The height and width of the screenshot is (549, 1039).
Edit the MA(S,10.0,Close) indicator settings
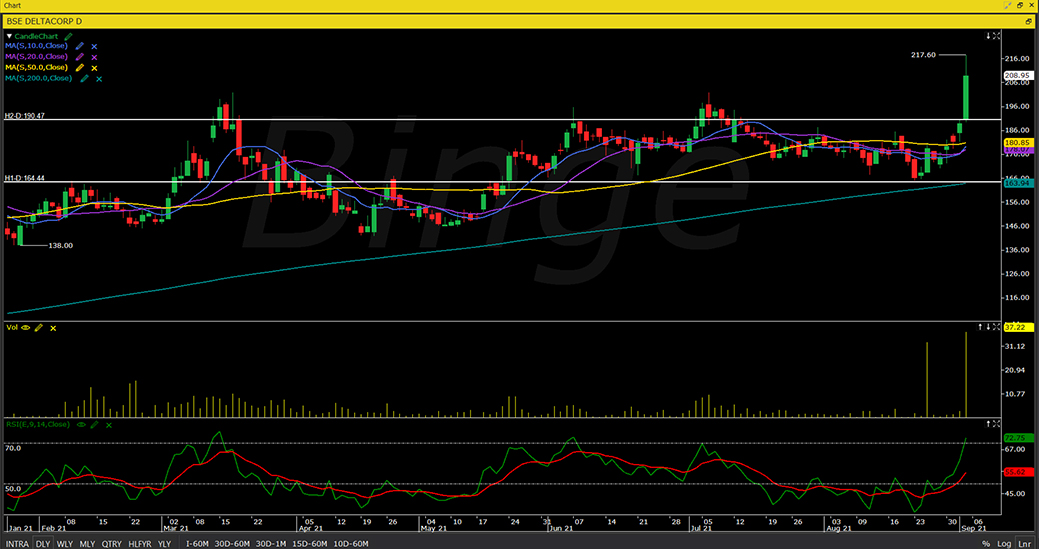[80, 46]
